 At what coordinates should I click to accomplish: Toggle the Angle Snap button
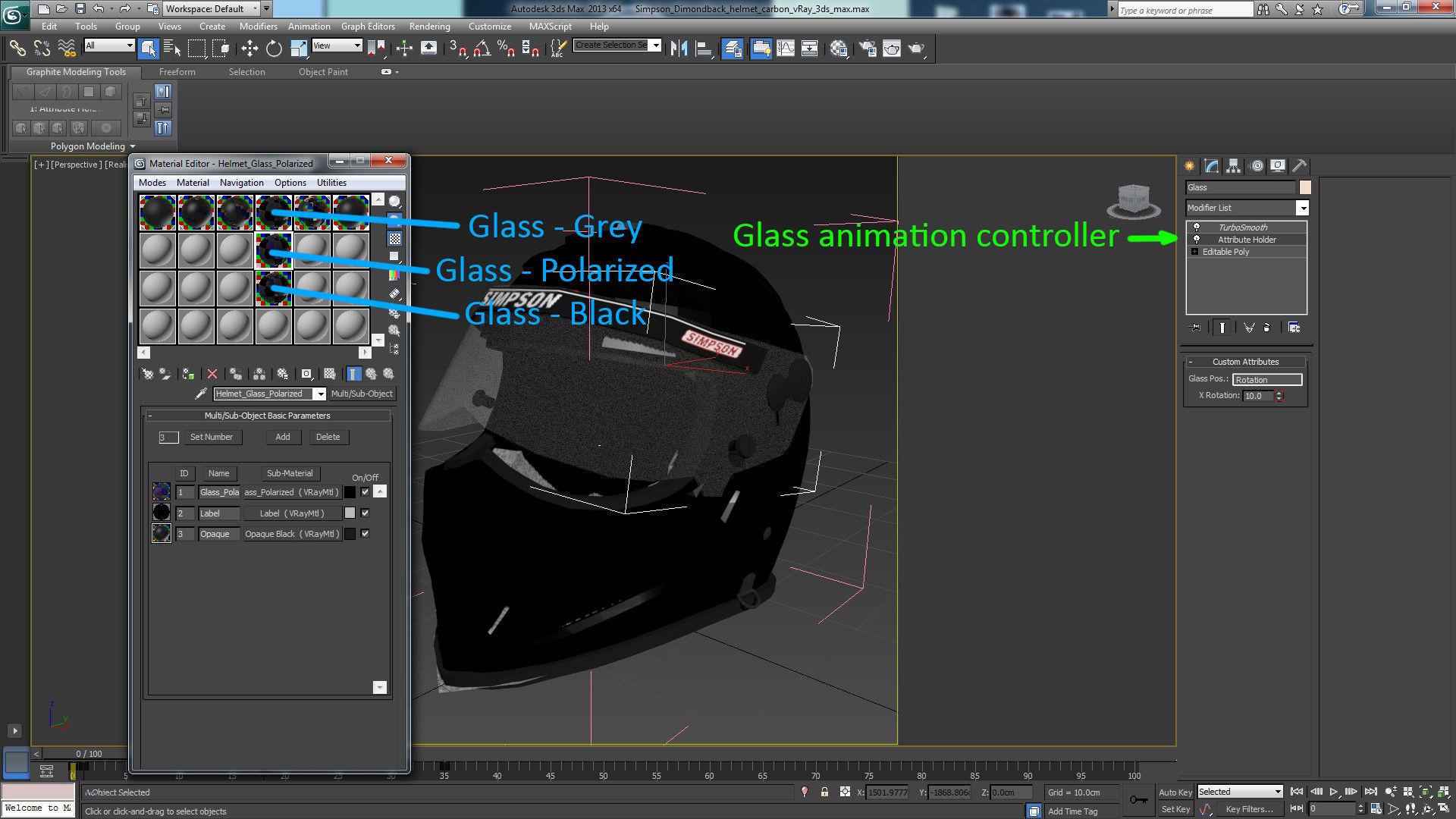coord(482,49)
